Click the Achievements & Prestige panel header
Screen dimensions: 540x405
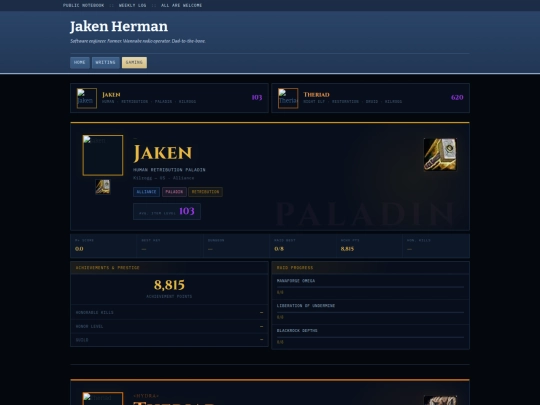click(169, 268)
